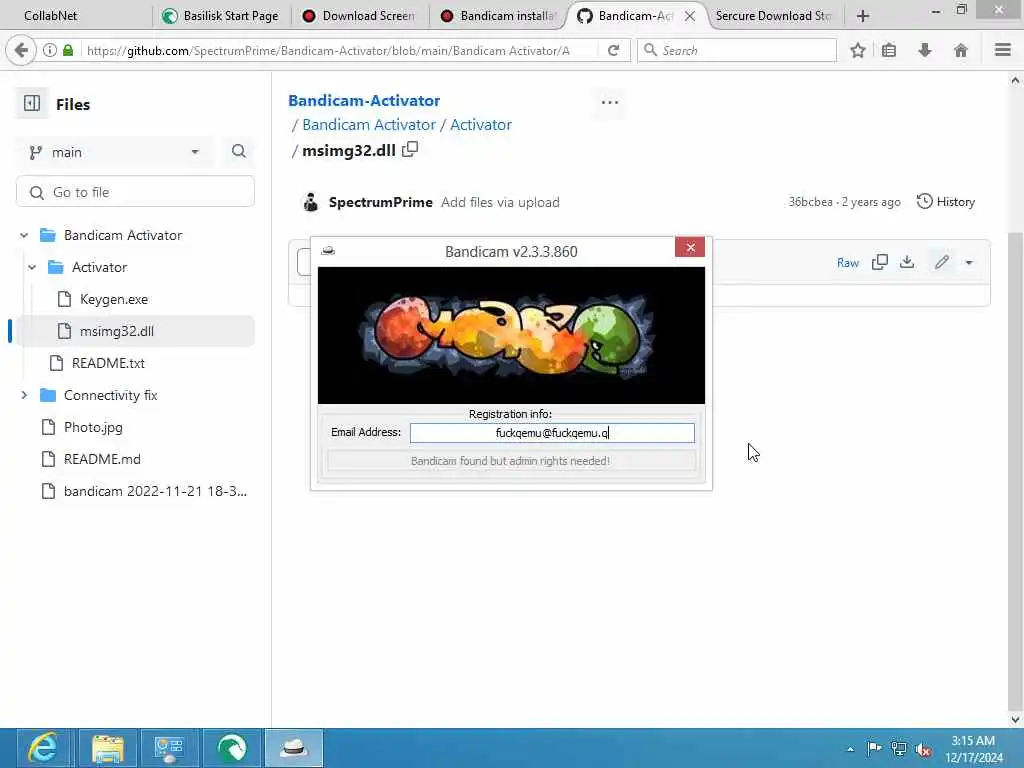Open a new browser tab
Viewport: 1024px width, 768px height.
coord(863,16)
